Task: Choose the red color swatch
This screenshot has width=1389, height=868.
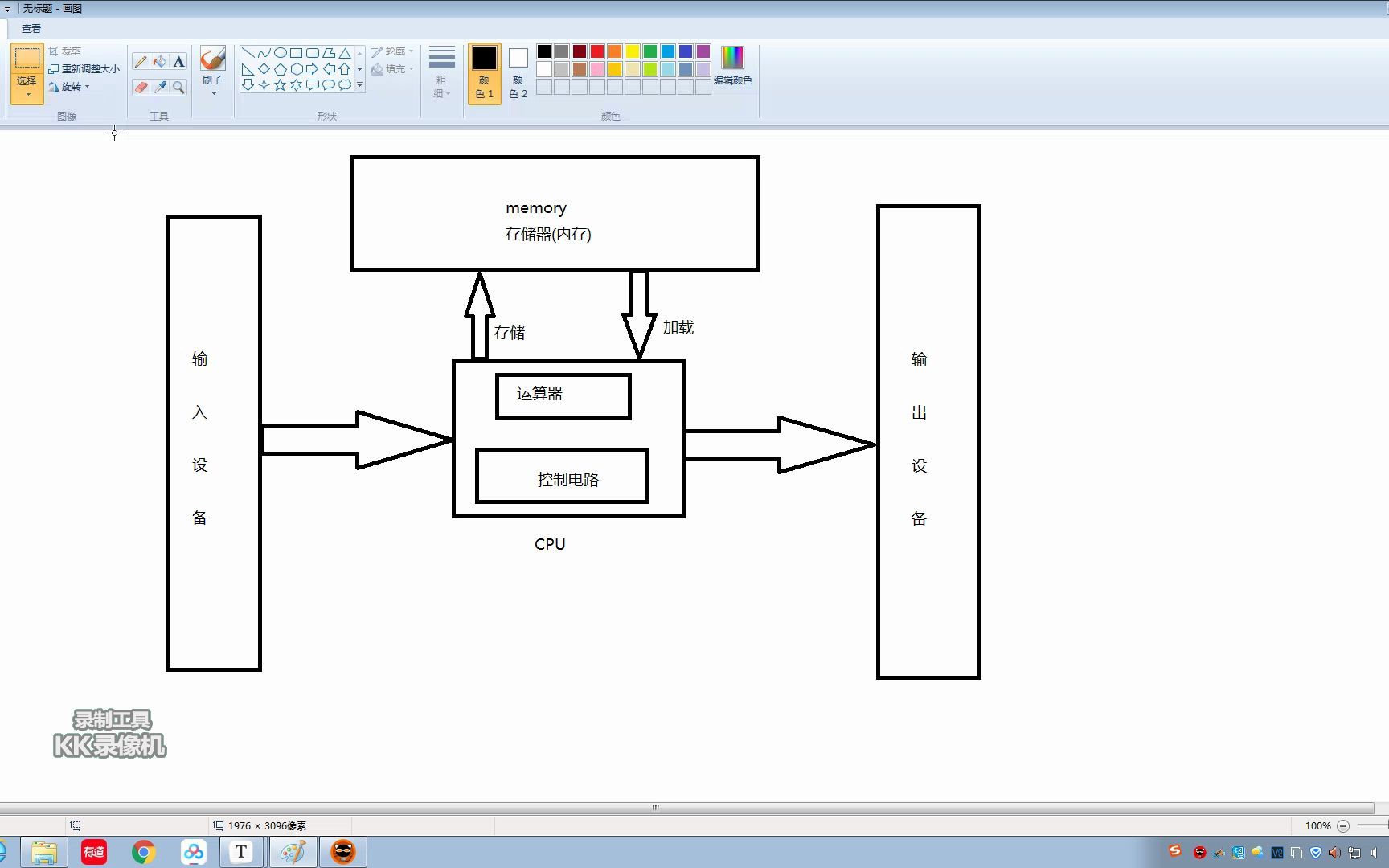Action: point(597,51)
